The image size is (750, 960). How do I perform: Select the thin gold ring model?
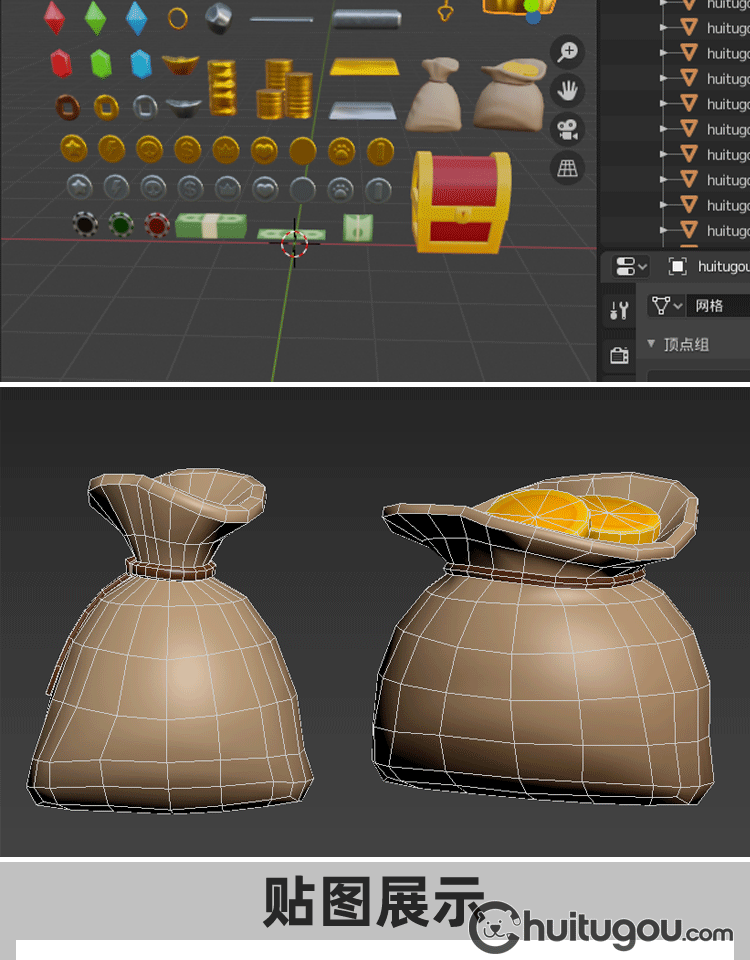tap(178, 18)
